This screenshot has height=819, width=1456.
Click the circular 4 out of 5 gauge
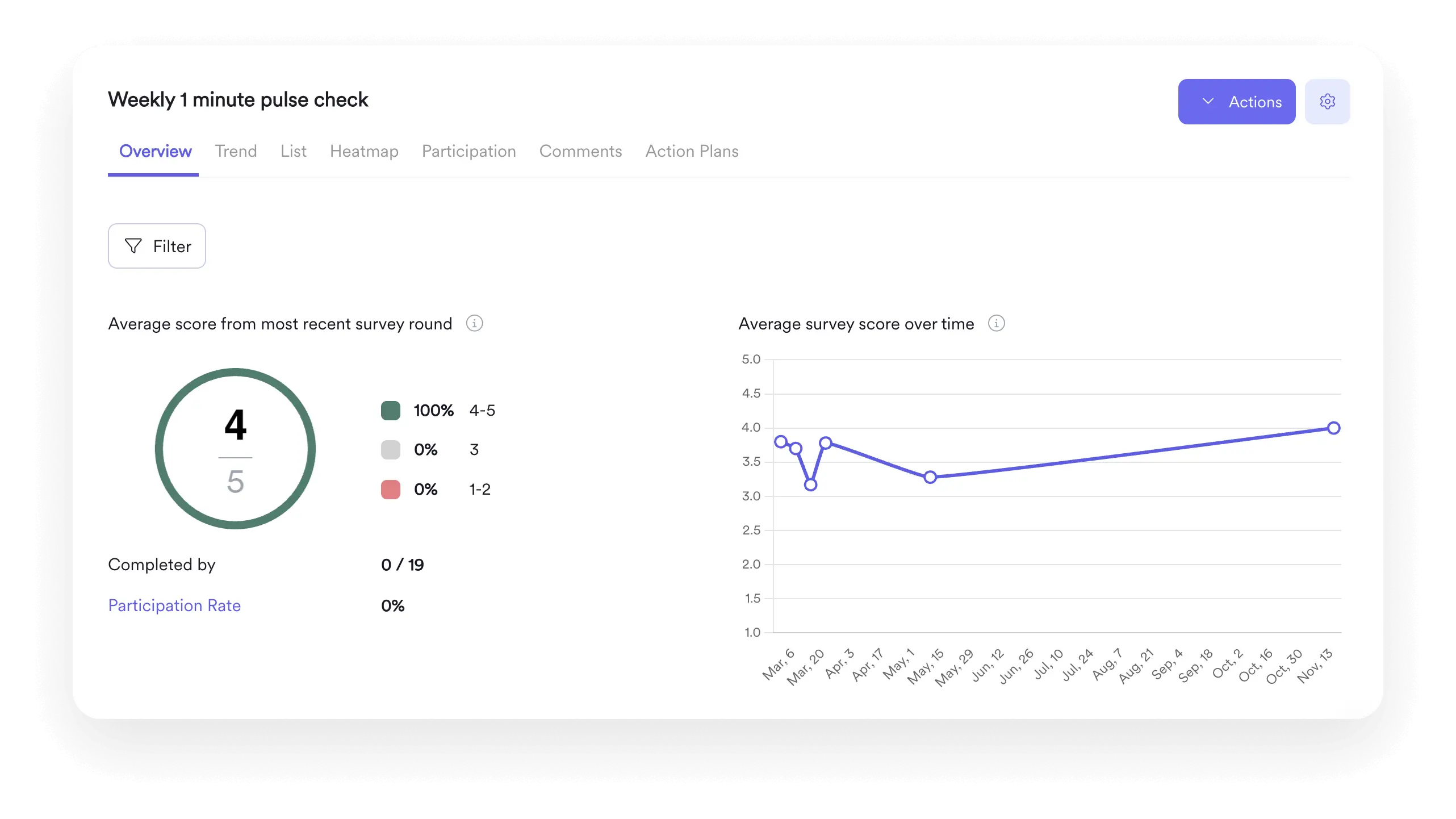coord(235,449)
